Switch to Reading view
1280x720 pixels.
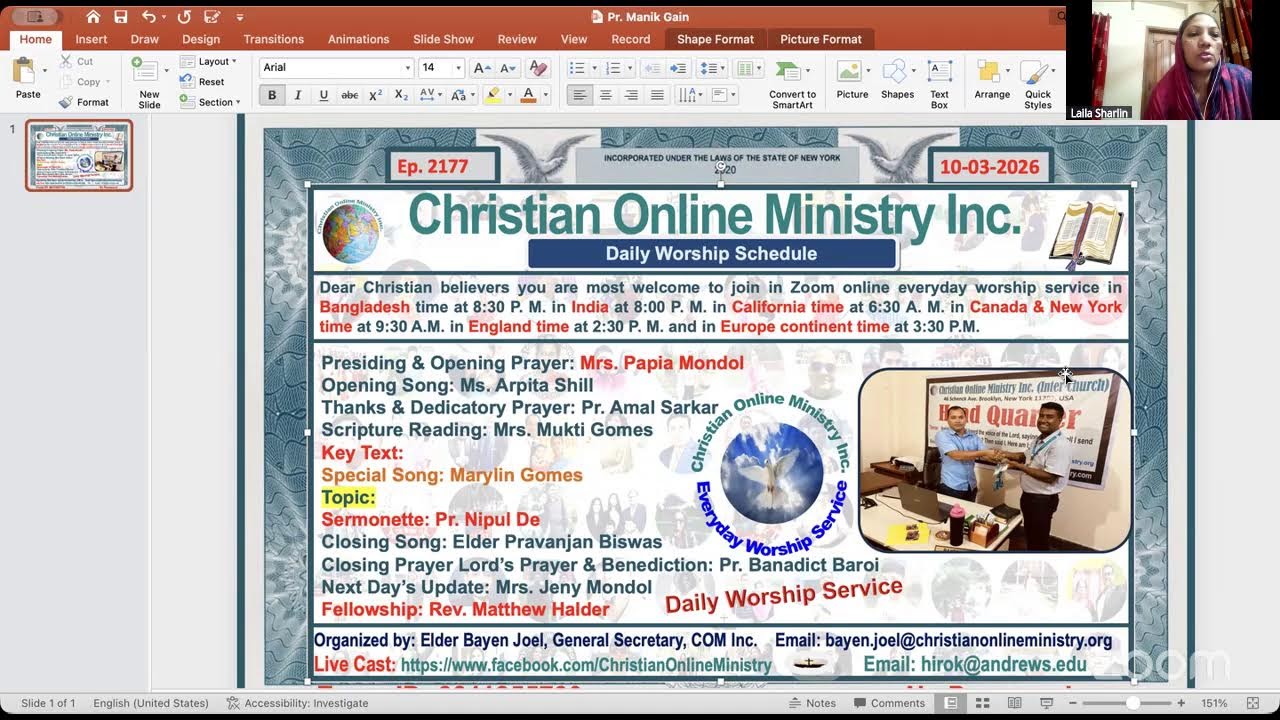pos(1014,703)
